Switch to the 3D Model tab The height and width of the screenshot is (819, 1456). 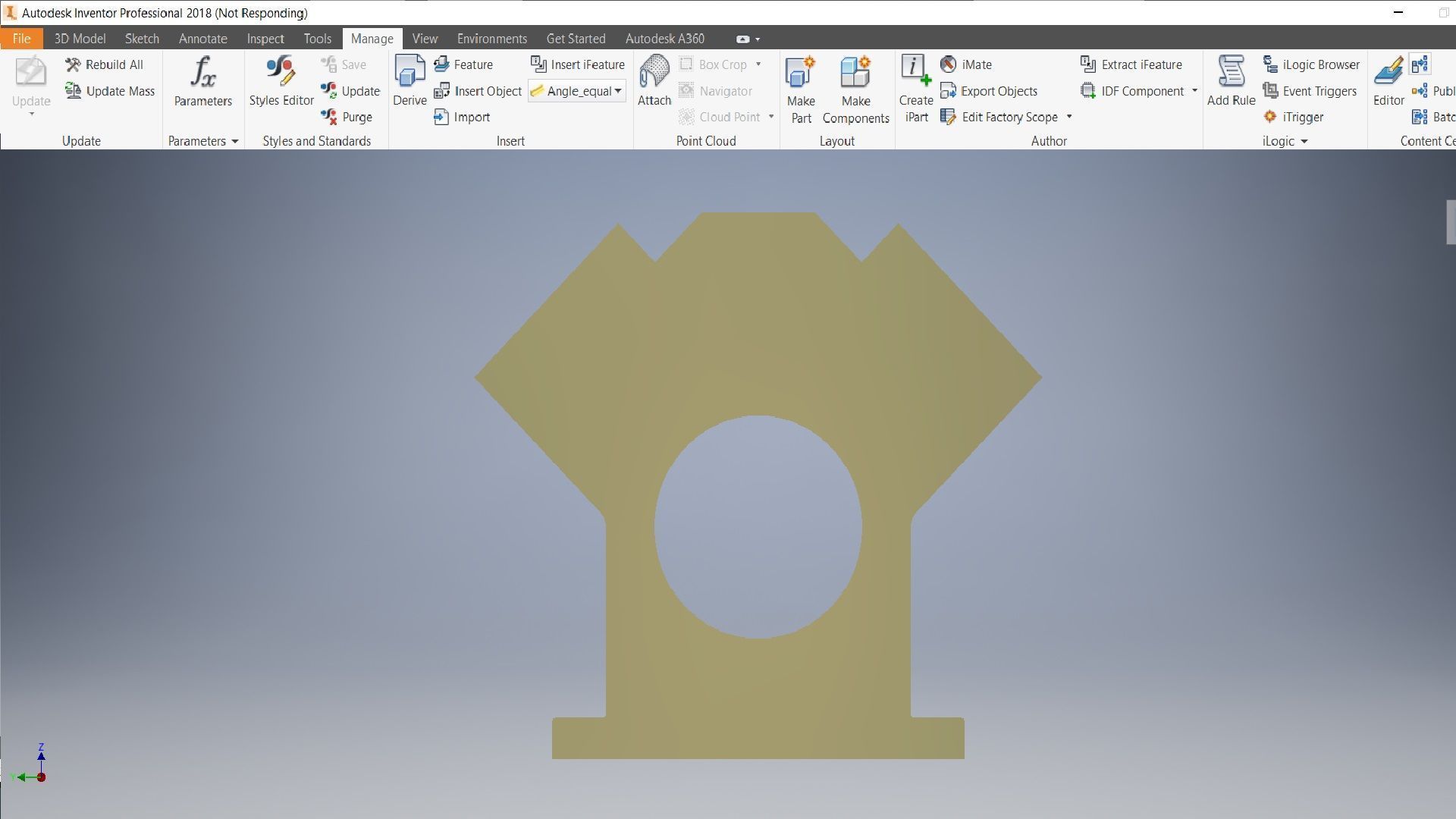80,39
